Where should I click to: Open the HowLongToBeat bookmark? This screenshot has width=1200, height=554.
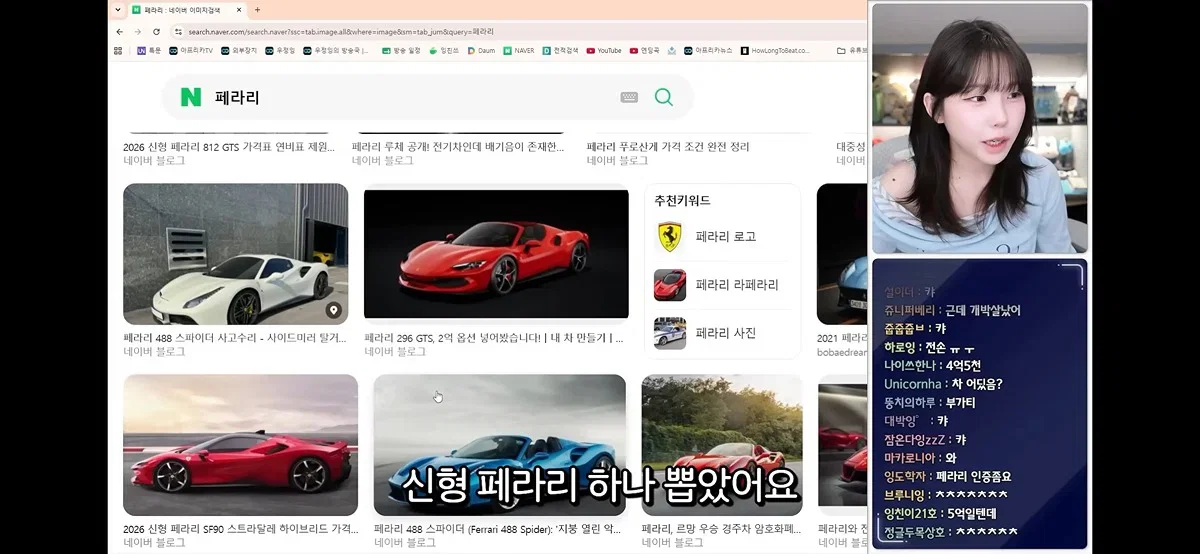click(x=774, y=50)
